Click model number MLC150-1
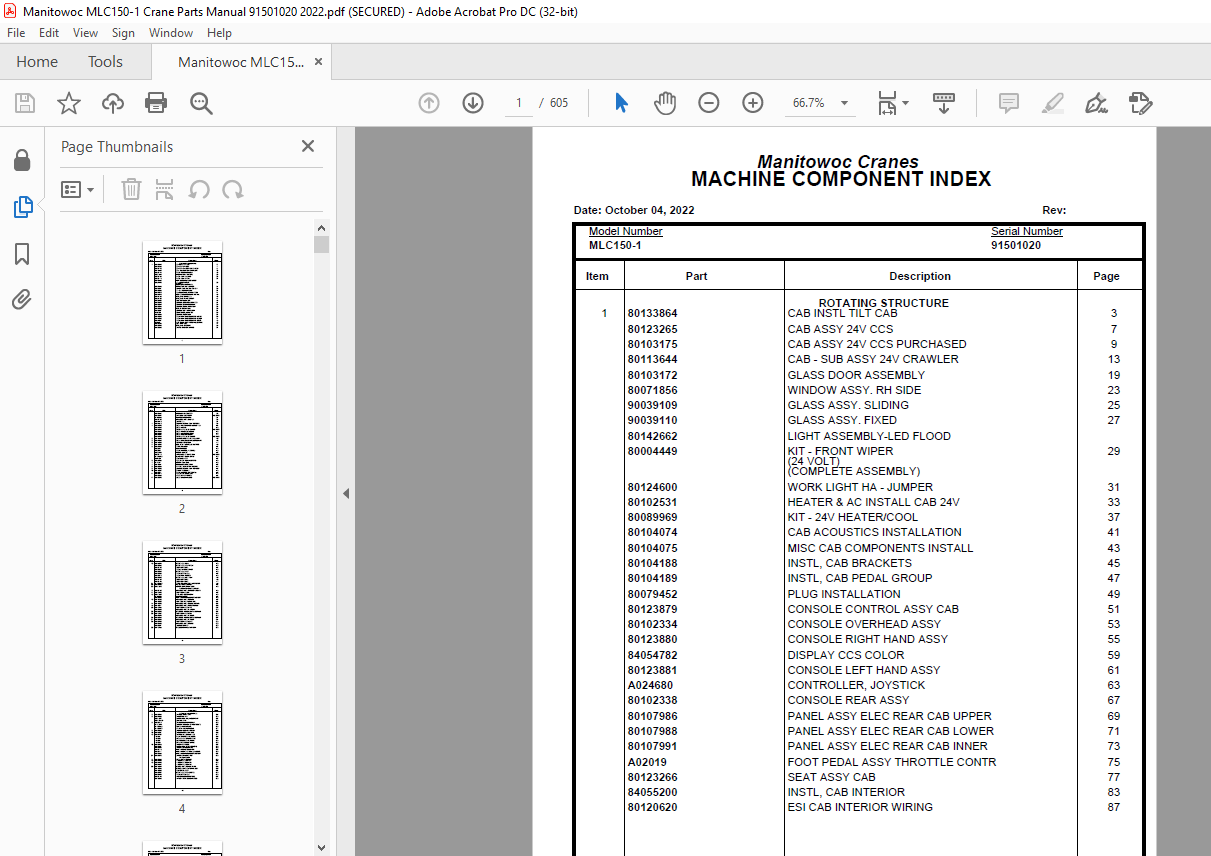This screenshot has width=1211, height=856. point(615,245)
